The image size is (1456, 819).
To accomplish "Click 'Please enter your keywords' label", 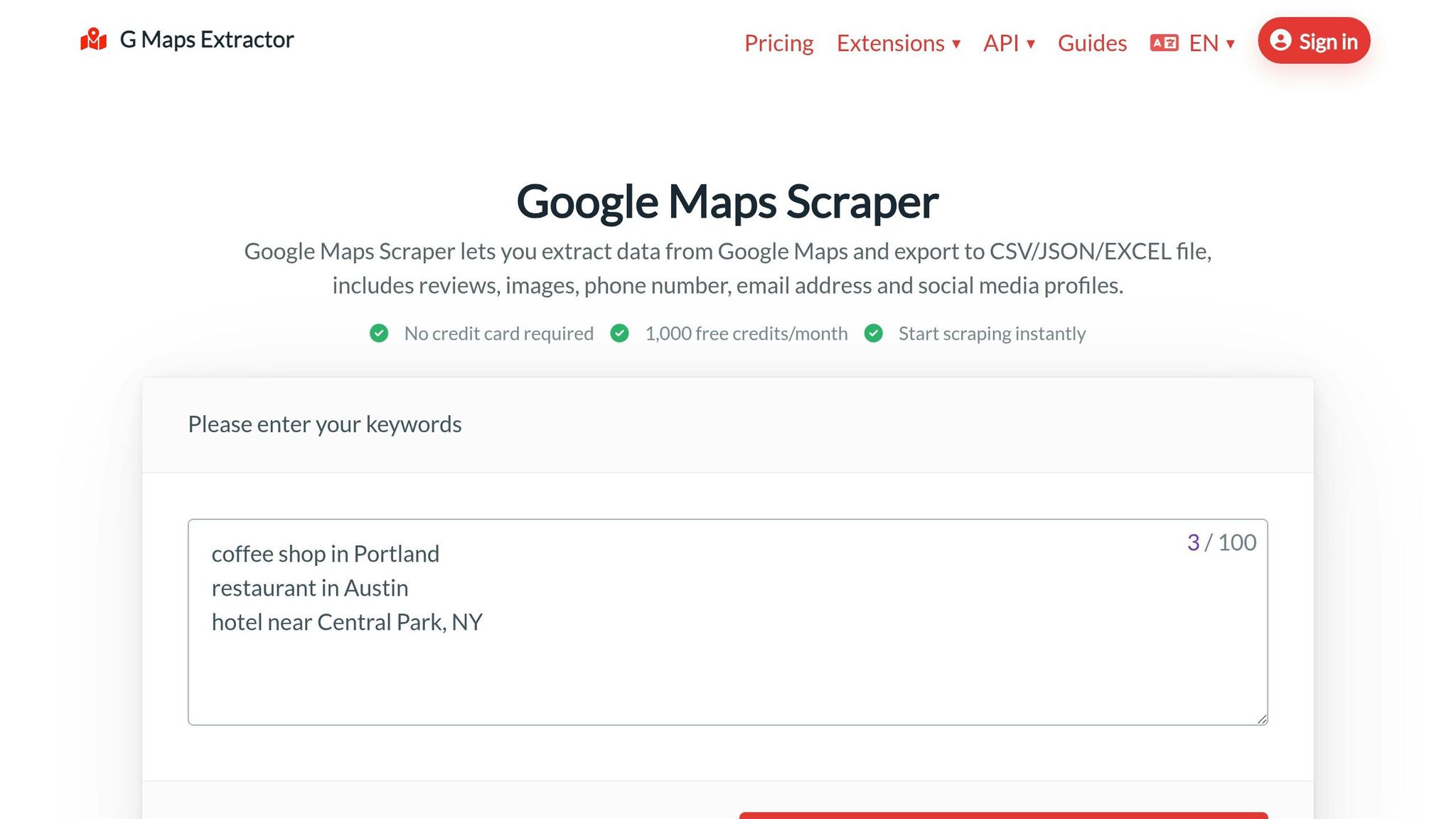I will [x=325, y=424].
